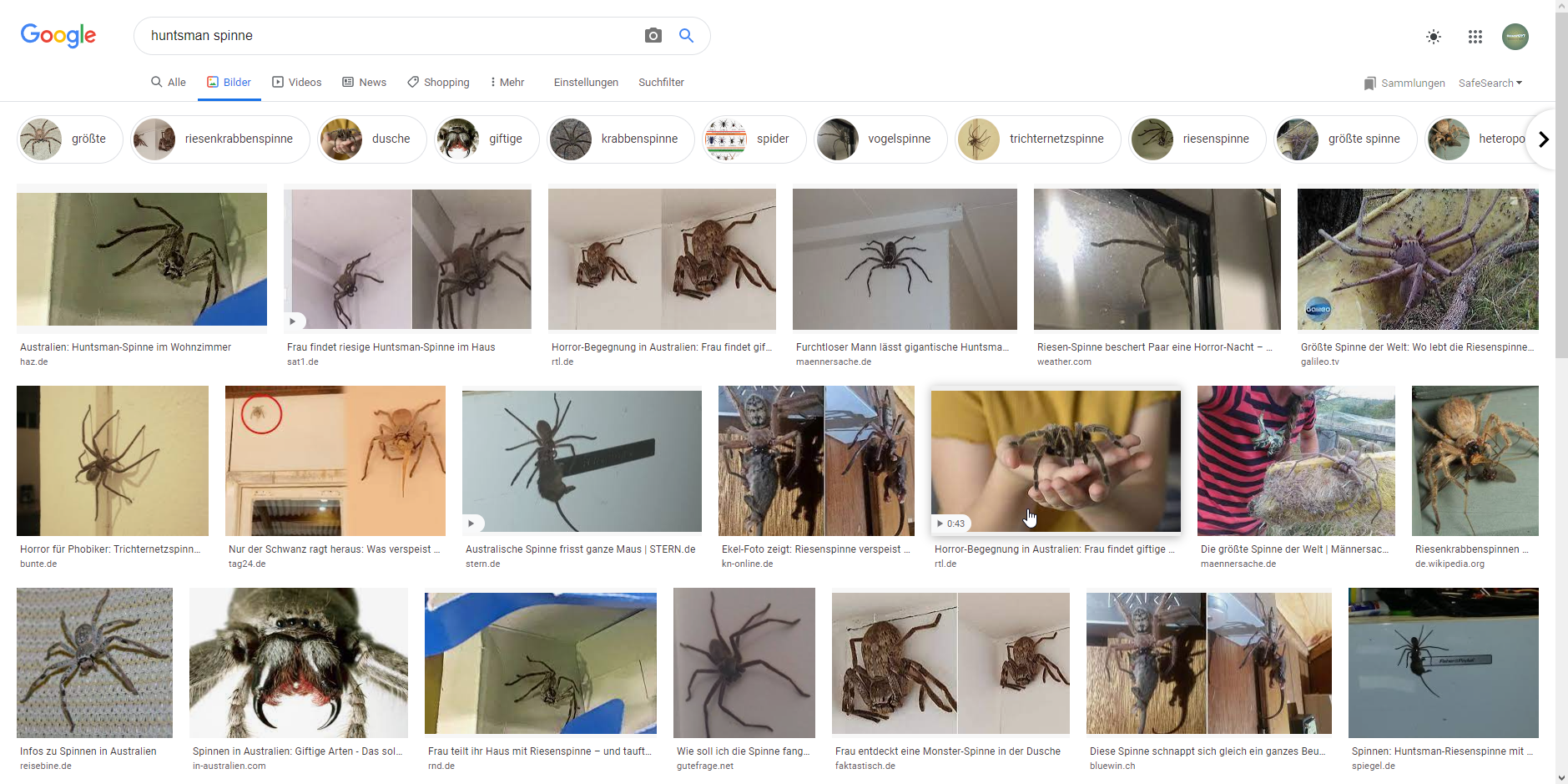The image size is (1568, 784).
Task: Switch to the News tab
Action: 364,83
